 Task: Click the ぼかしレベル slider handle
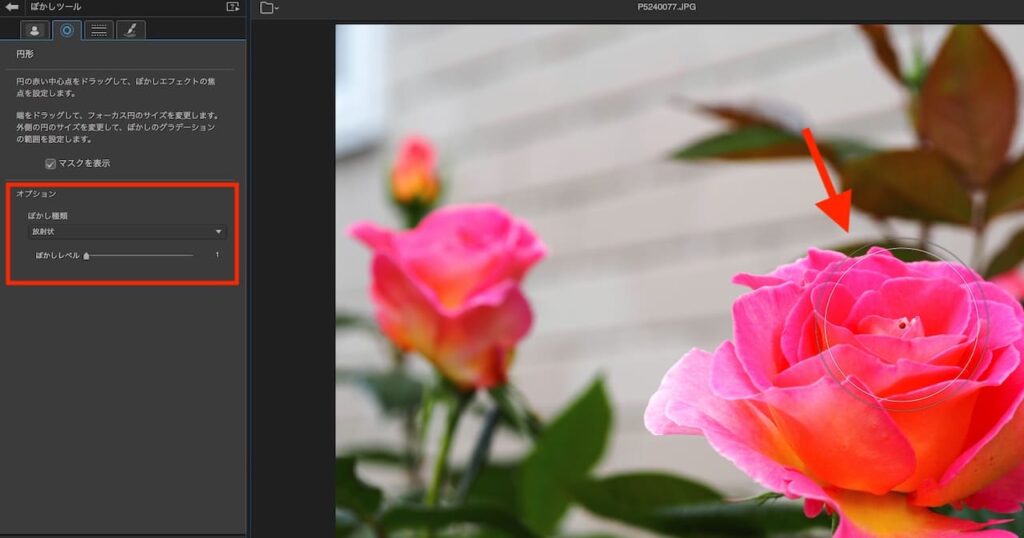point(86,255)
